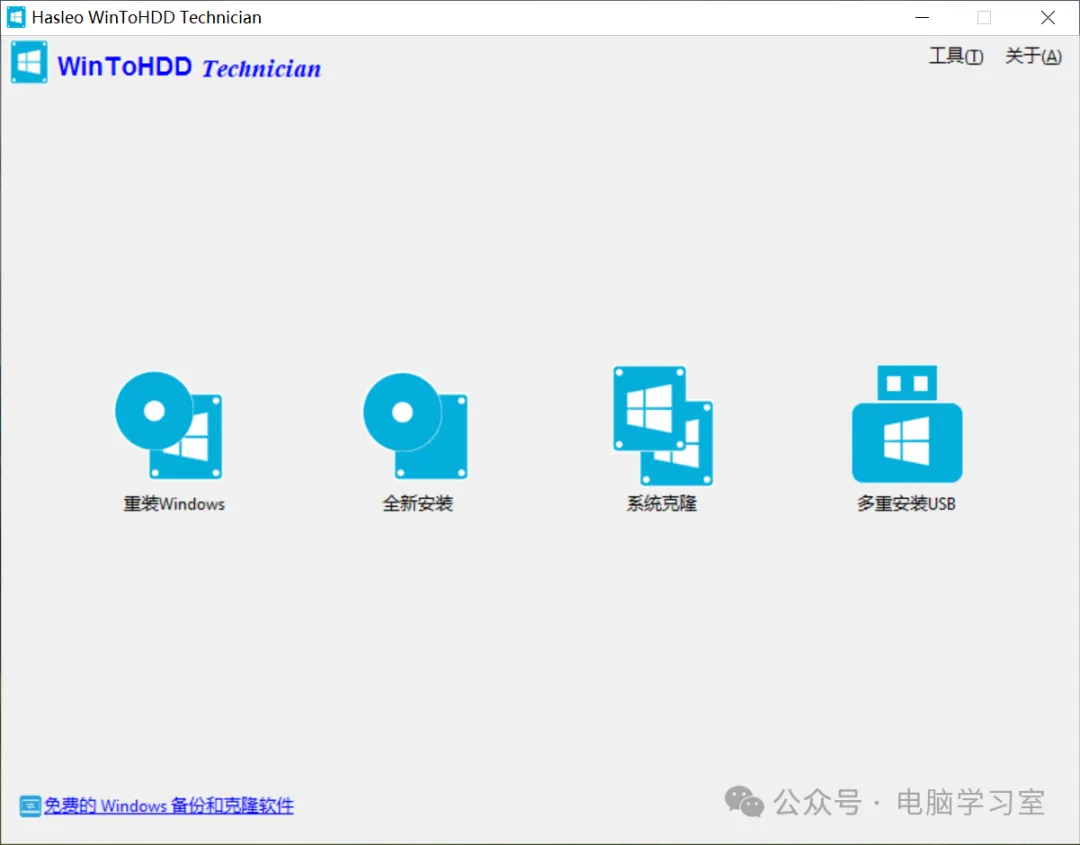Choose the 多重安装USB flash drive icon
Image resolution: width=1080 pixels, height=845 pixels.
pos(906,424)
